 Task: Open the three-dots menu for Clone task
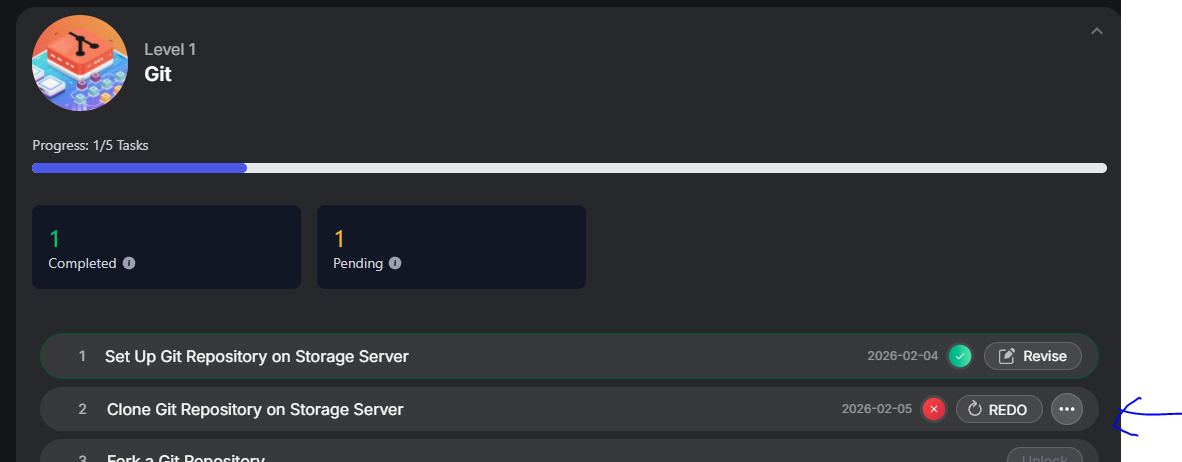pos(1067,409)
